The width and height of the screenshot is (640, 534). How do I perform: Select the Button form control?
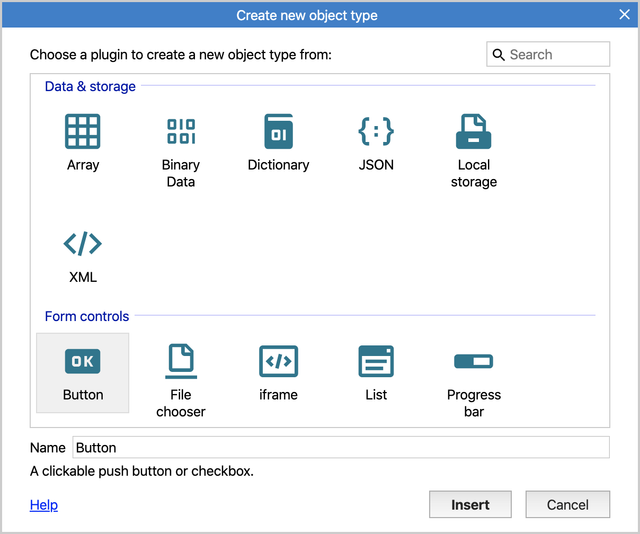pyautogui.click(x=83, y=373)
